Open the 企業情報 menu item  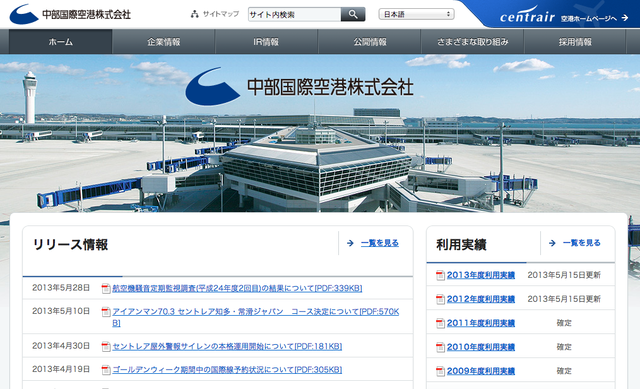(x=164, y=42)
